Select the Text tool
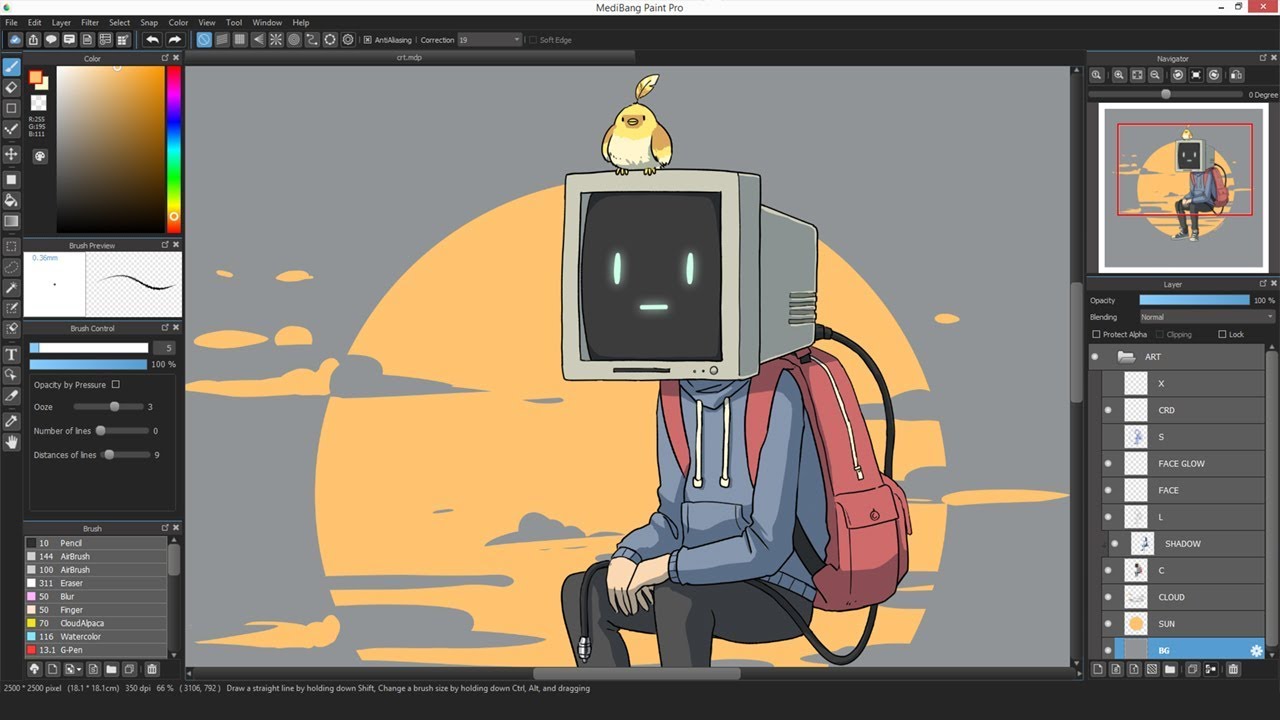Viewport: 1280px width, 720px height. point(12,354)
